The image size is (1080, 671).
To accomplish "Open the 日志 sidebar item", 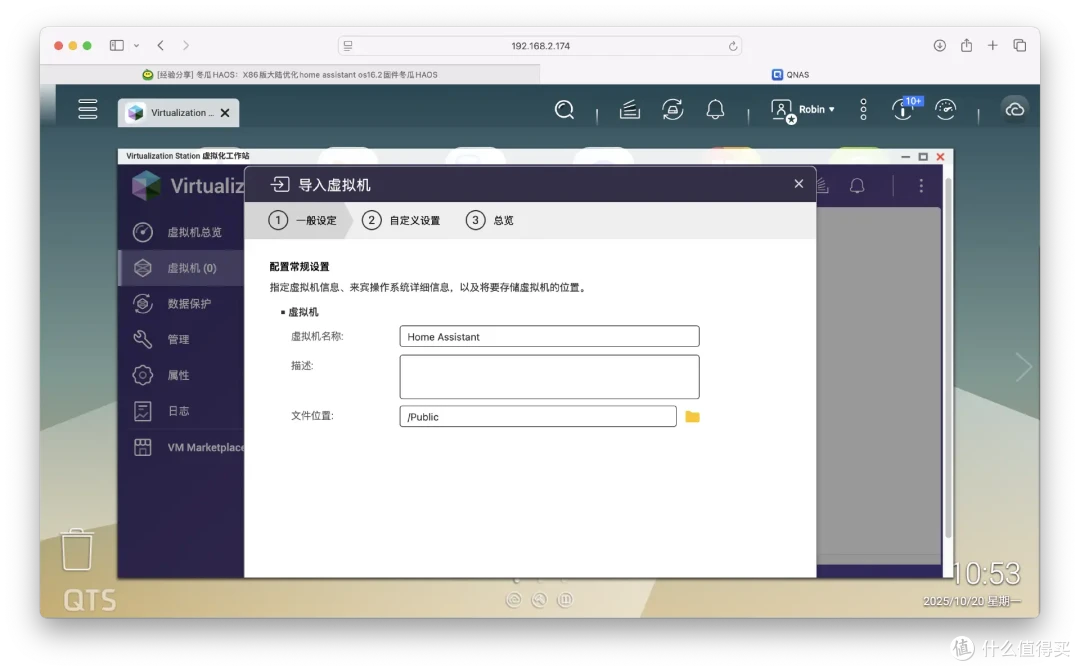I will 182,411.
